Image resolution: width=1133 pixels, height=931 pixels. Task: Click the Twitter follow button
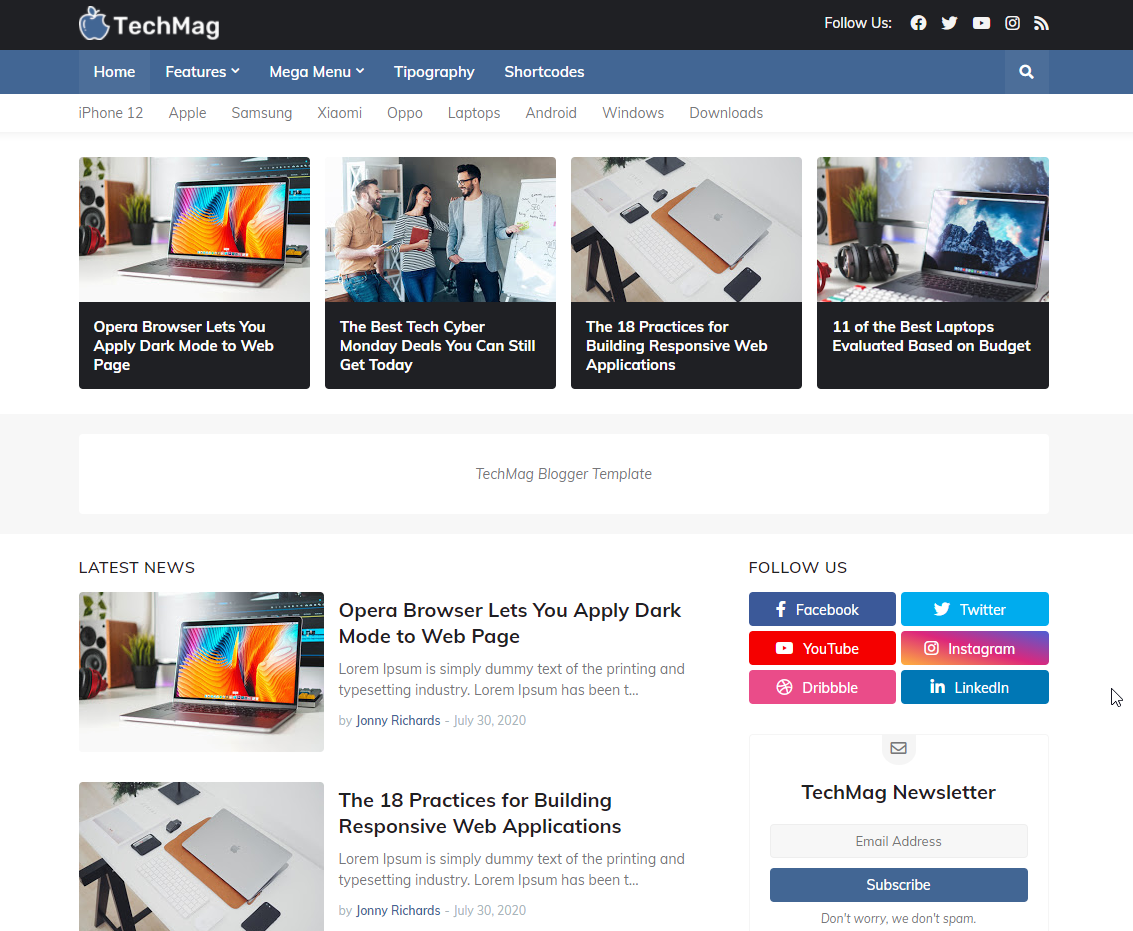pyautogui.click(x=975, y=609)
